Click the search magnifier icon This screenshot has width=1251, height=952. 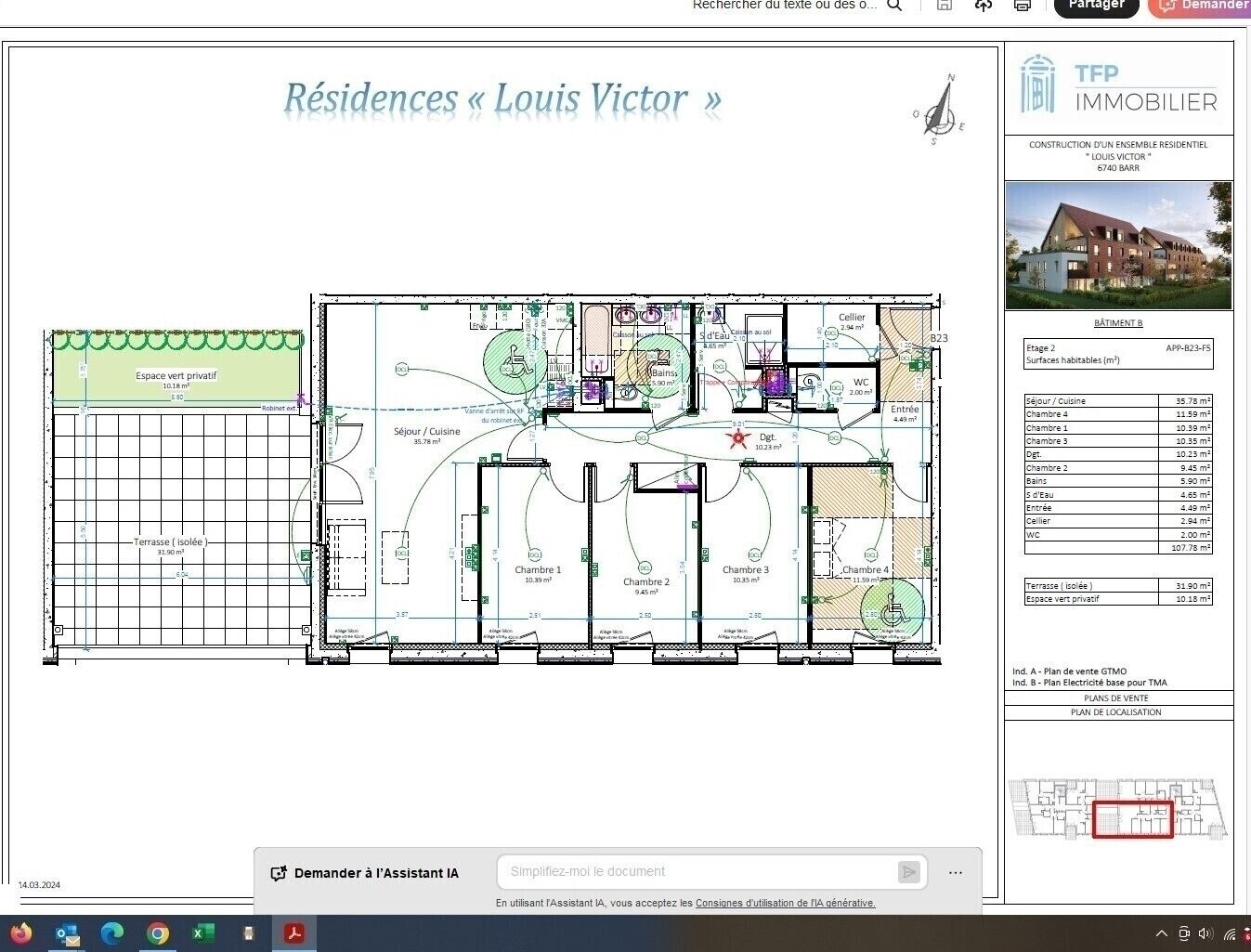click(x=894, y=6)
